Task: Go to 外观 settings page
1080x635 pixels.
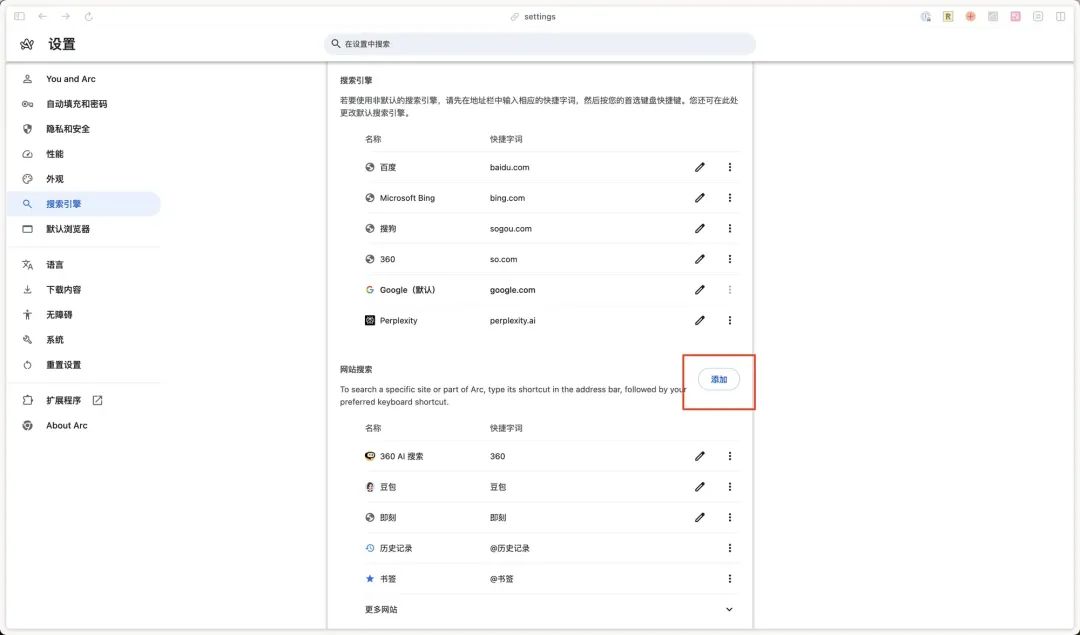Action: click(x=83, y=179)
